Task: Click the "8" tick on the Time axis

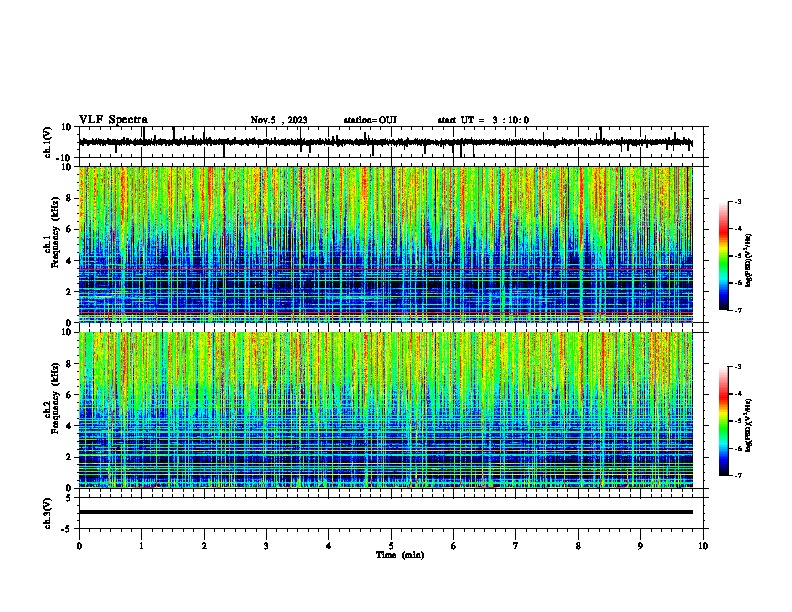Action: point(578,546)
